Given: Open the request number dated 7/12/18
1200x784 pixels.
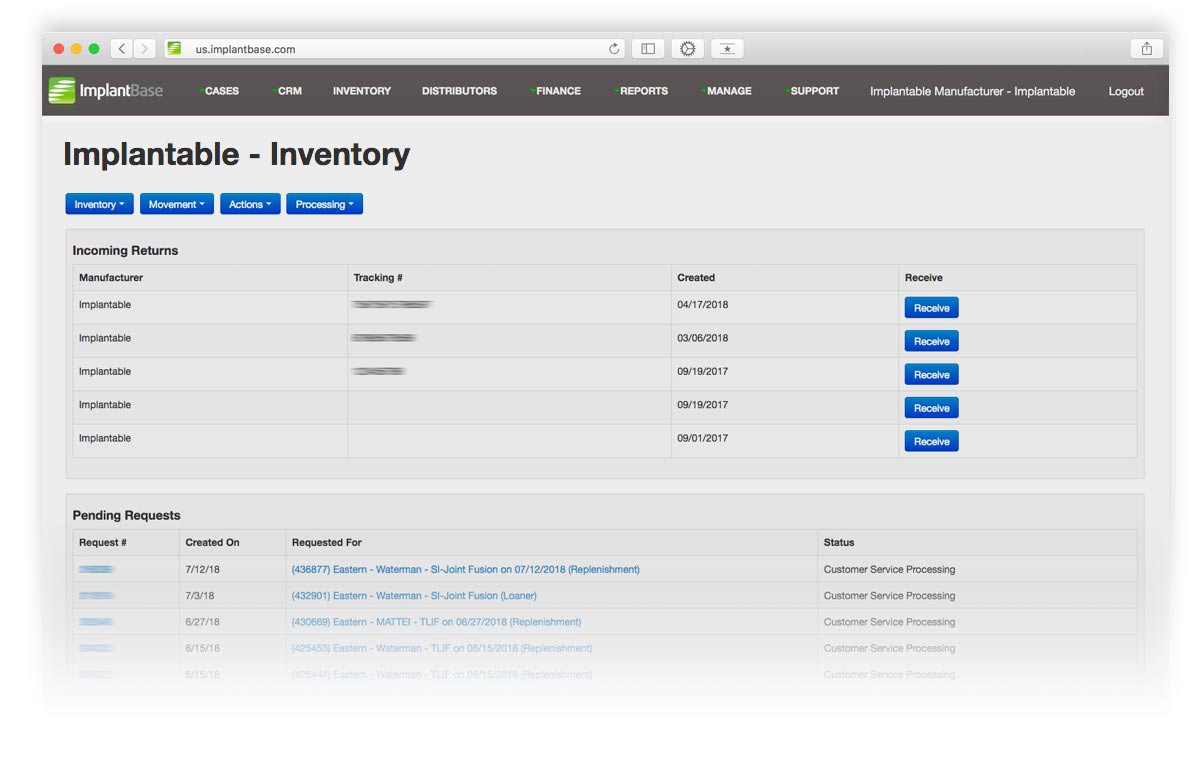Looking at the screenshot, I should (96, 569).
